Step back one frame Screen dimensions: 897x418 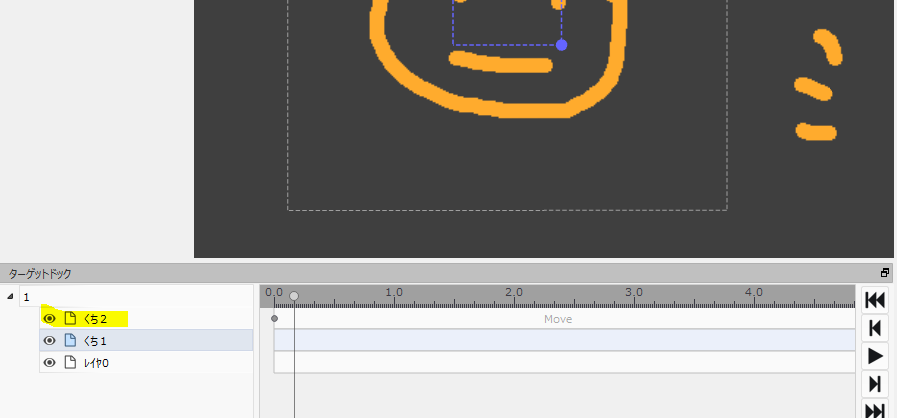tap(875, 328)
